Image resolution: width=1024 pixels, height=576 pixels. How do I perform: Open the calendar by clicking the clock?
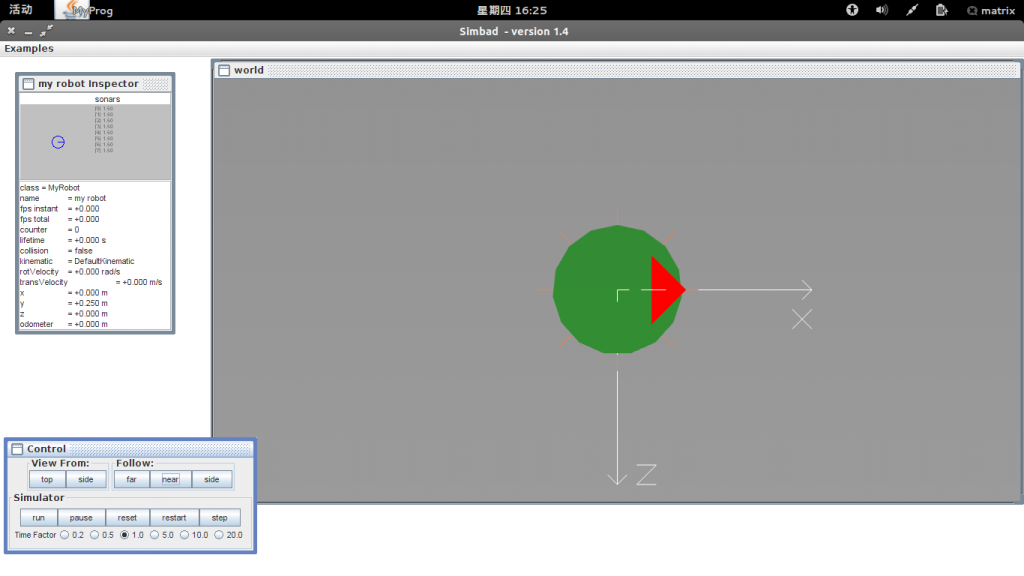point(512,10)
